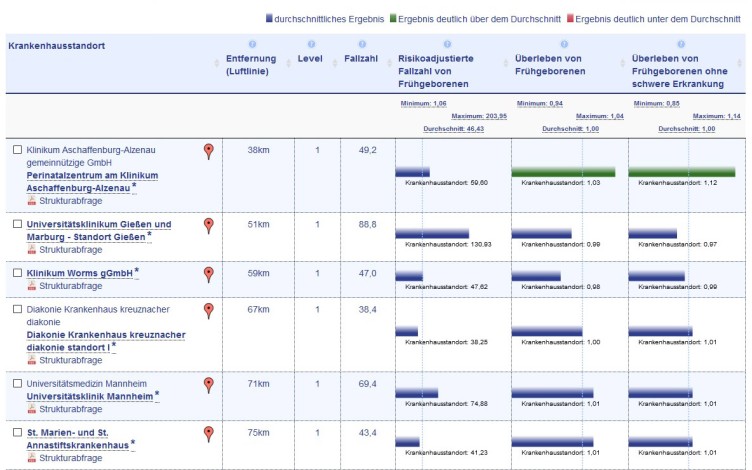Viewport: 752px width, 470px height.
Task: Click the Durchschnitt: 46,43 value link
Action: pyautogui.click(x=454, y=129)
